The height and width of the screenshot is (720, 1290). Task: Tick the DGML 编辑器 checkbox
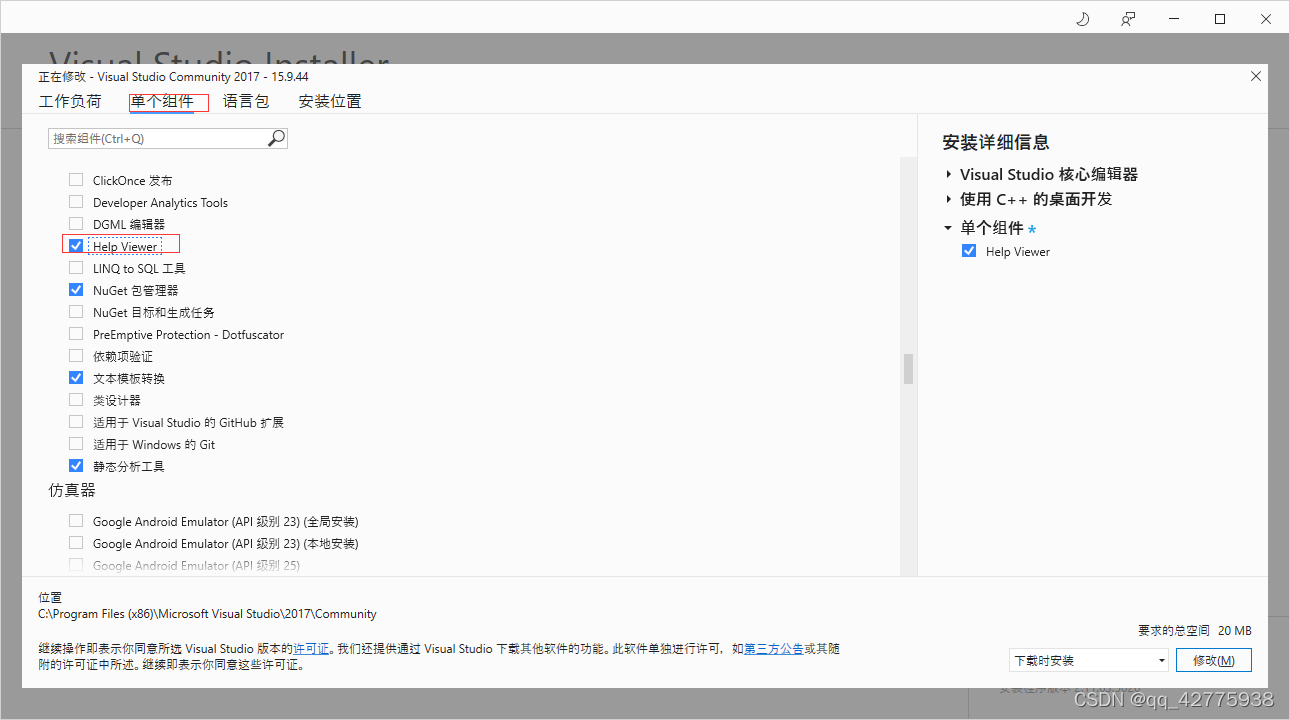pyautogui.click(x=76, y=224)
